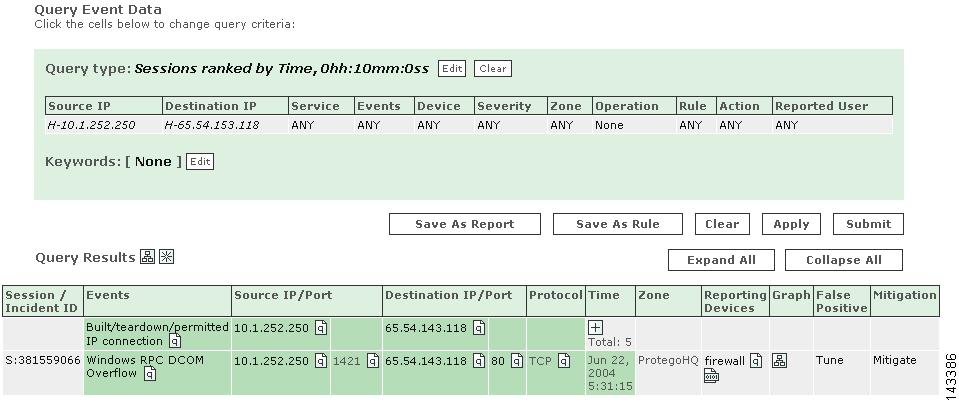959x403 pixels.
Task: Click Expand All button
Action: (x=722, y=260)
